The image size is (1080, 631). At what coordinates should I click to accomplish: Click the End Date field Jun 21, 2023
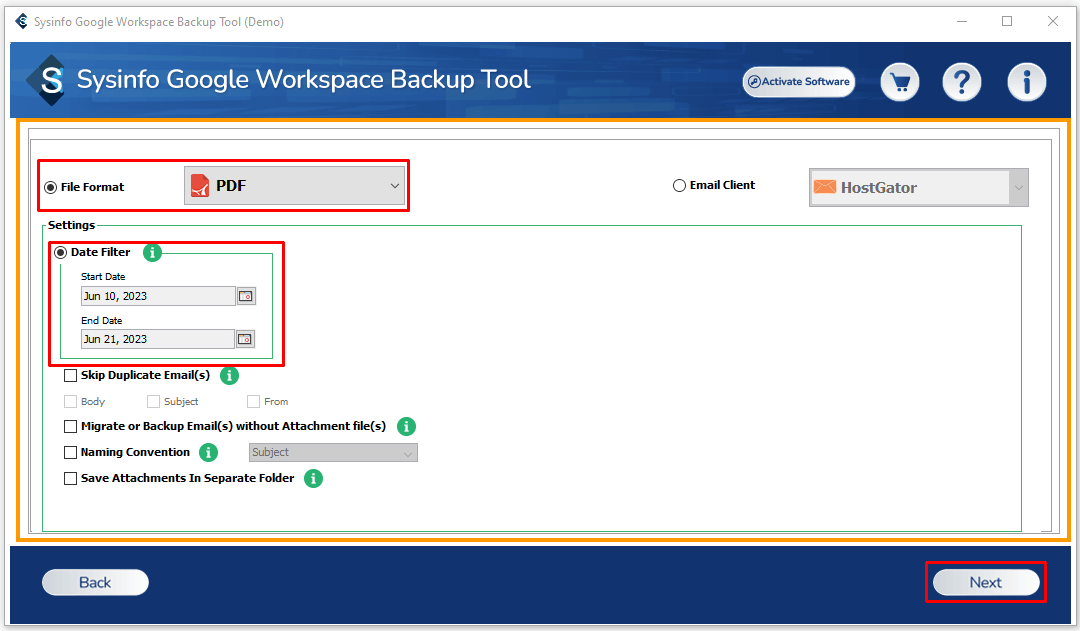[158, 339]
